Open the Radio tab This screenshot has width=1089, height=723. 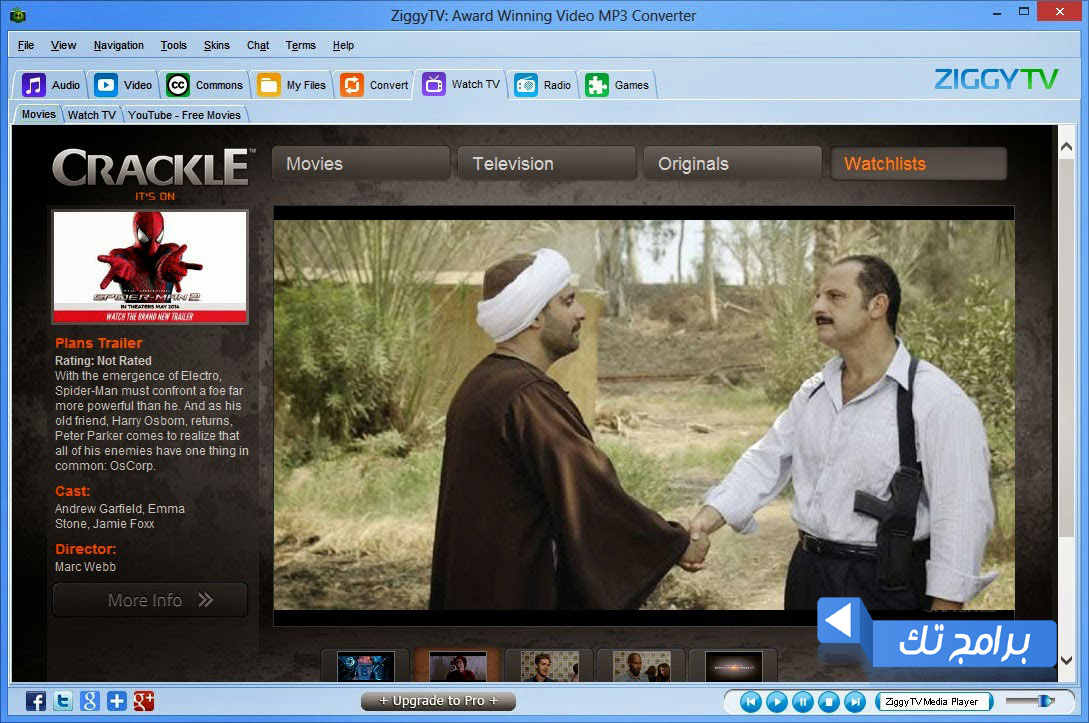click(x=542, y=85)
